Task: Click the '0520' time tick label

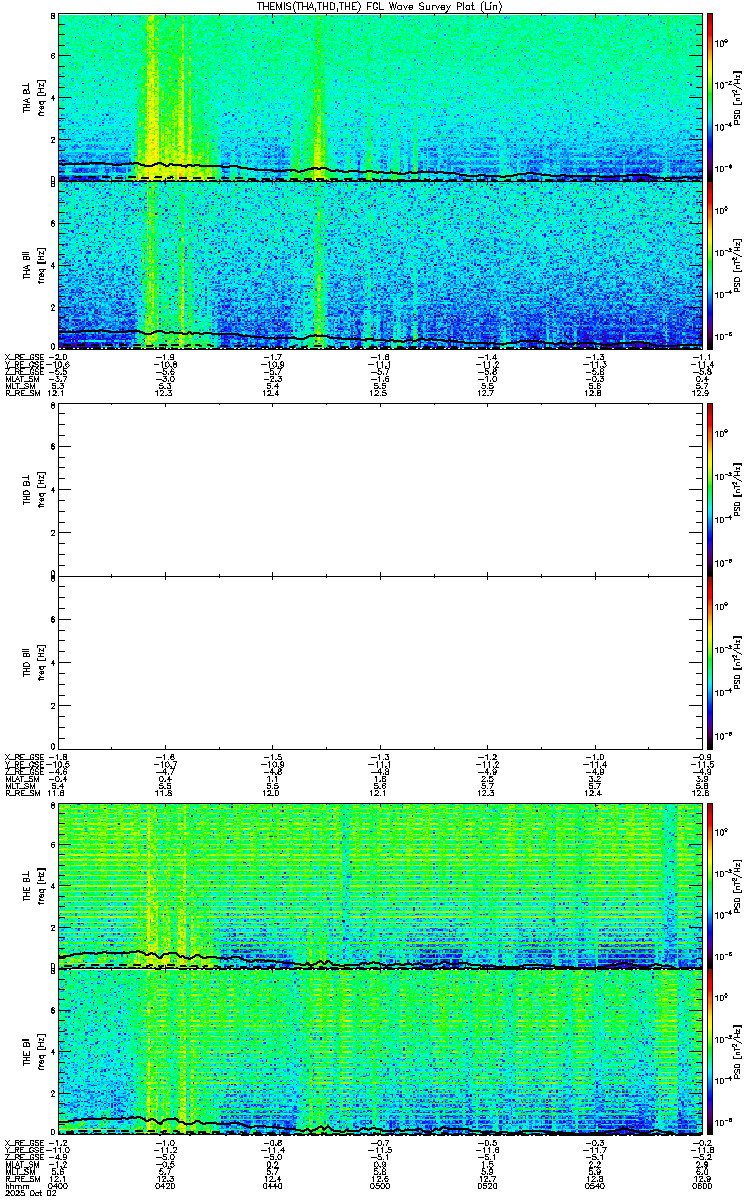Action: coord(487,1185)
